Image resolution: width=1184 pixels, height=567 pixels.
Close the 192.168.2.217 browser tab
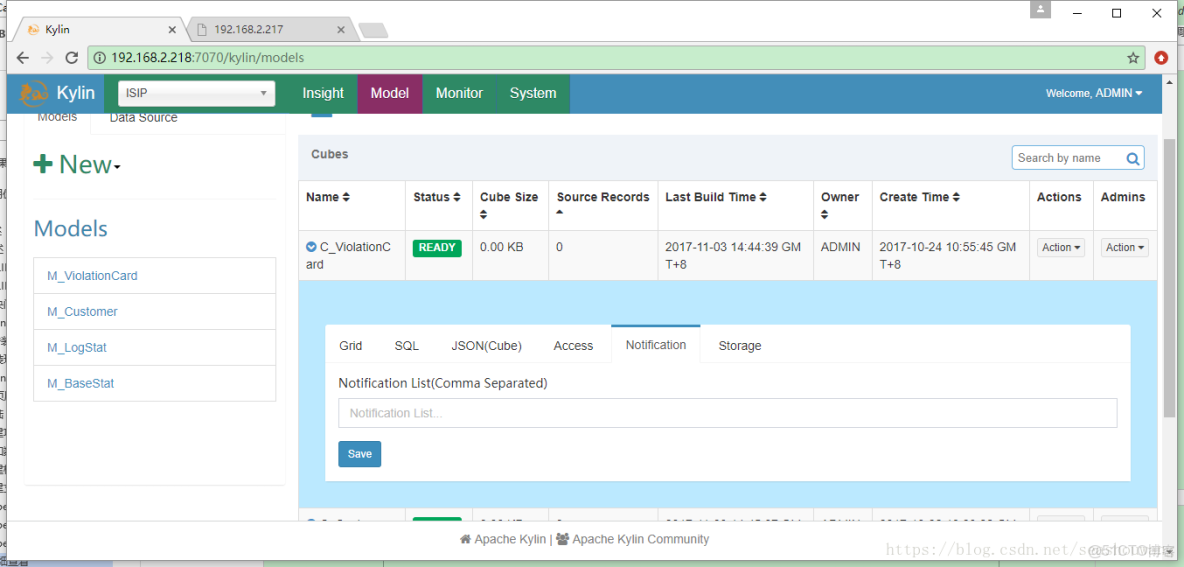(x=341, y=30)
